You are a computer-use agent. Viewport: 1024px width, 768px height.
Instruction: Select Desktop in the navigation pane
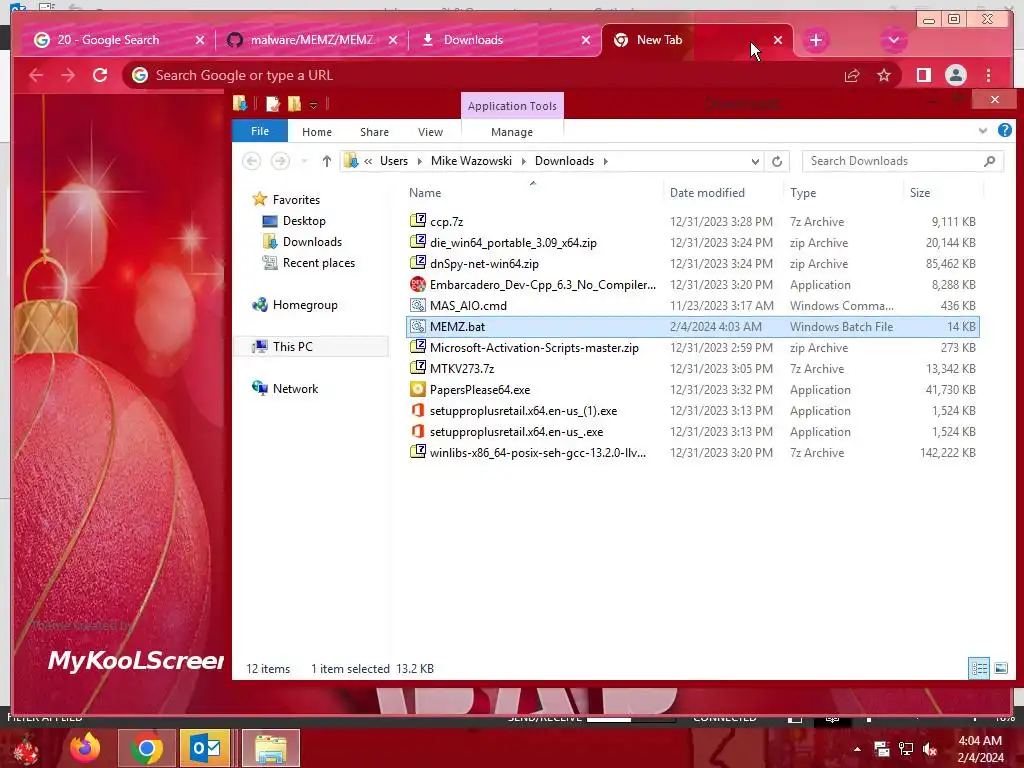click(304, 221)
